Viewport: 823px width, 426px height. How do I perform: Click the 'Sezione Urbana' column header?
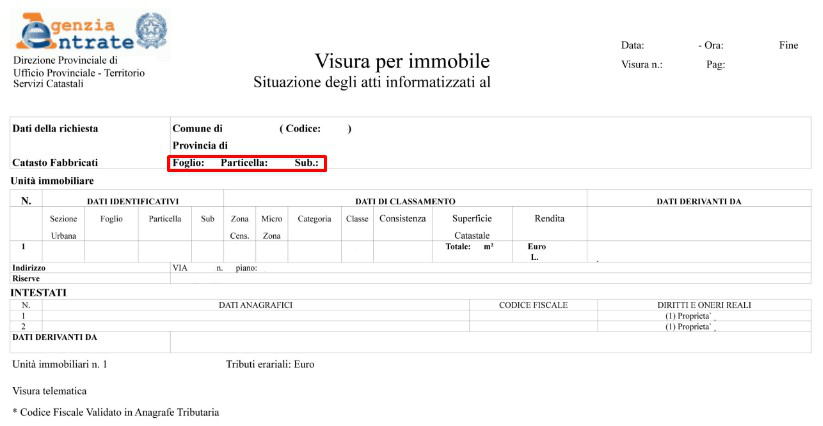(64, 227)
